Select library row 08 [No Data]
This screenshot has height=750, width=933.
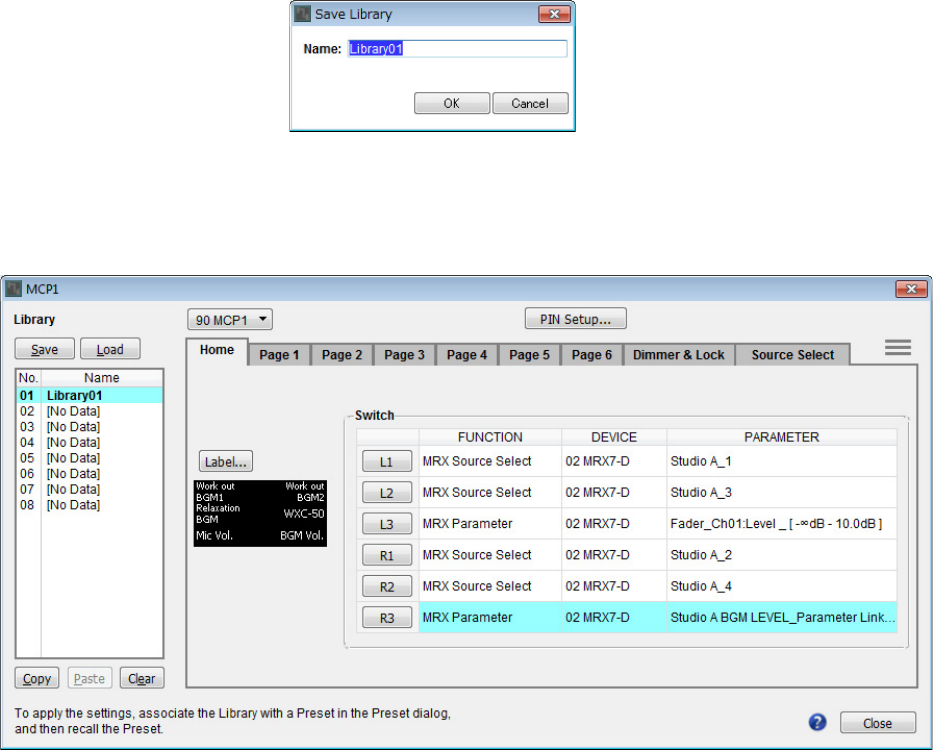tap(90, 505)
